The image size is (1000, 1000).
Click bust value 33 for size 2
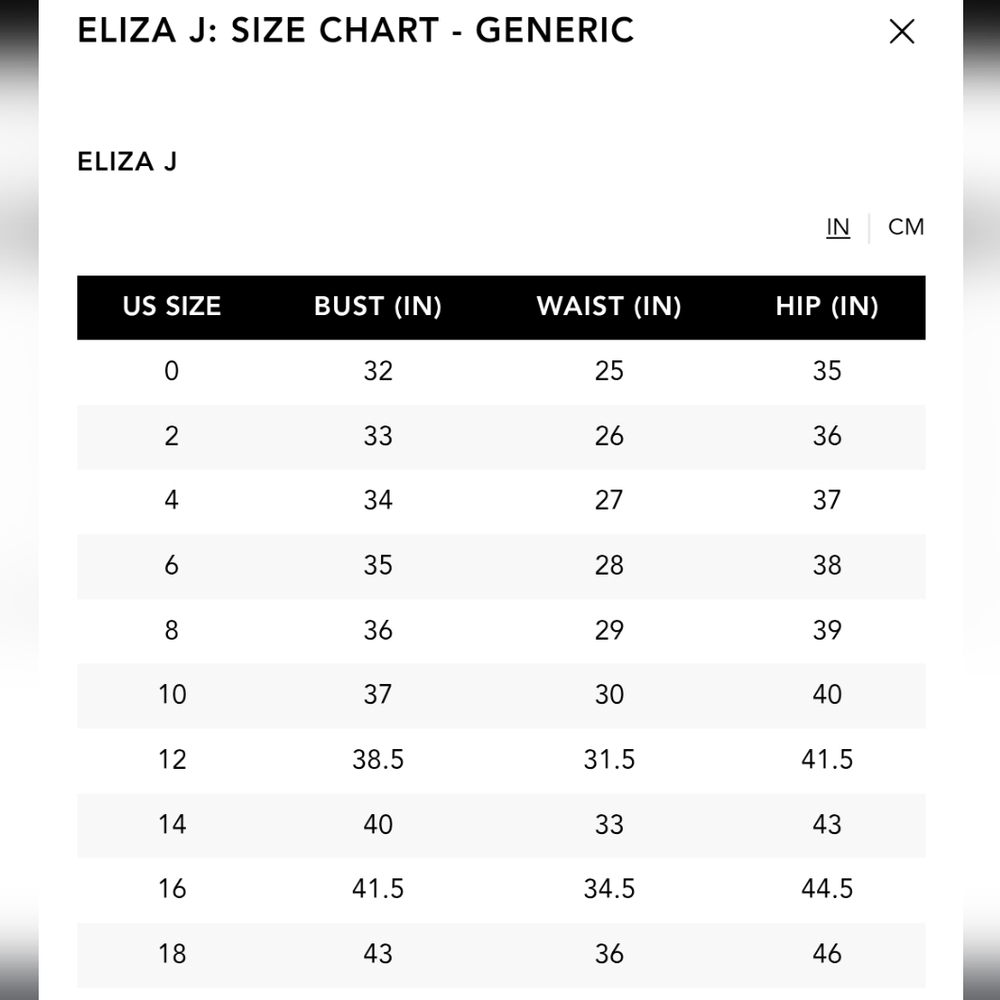(x=378, y=436)
